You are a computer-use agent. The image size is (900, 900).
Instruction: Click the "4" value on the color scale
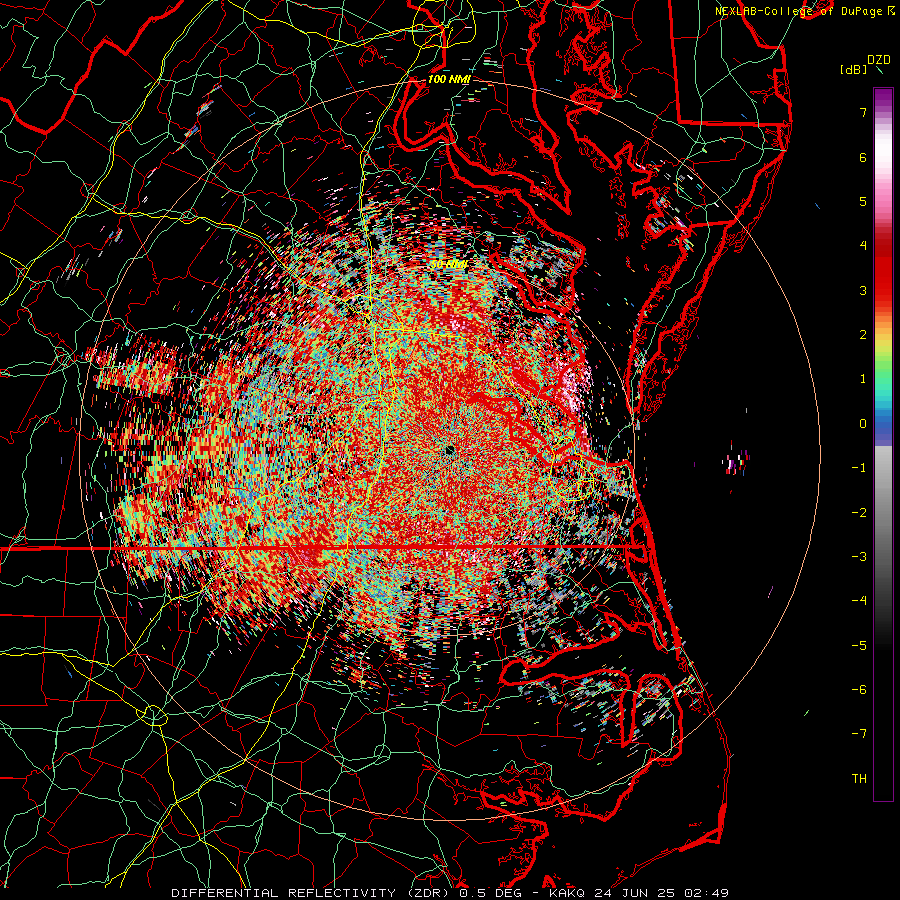pos(863,246)
